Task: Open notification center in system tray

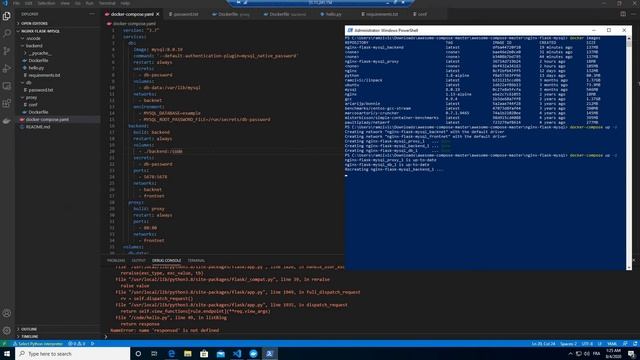Action: [631, 353]
